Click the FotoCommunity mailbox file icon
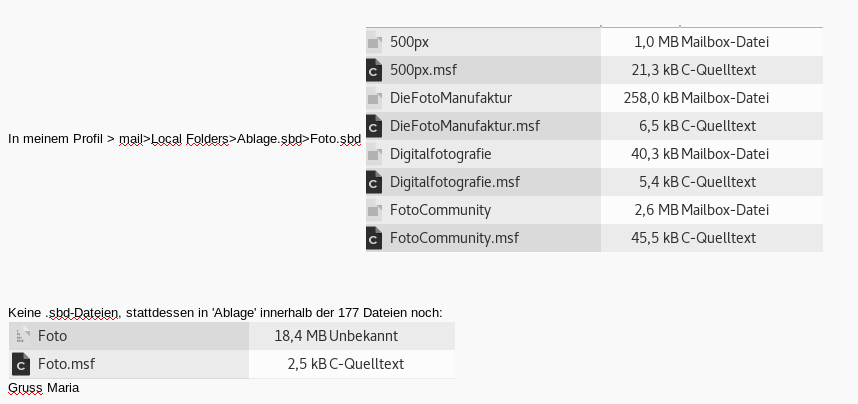 tap(375, 210)
